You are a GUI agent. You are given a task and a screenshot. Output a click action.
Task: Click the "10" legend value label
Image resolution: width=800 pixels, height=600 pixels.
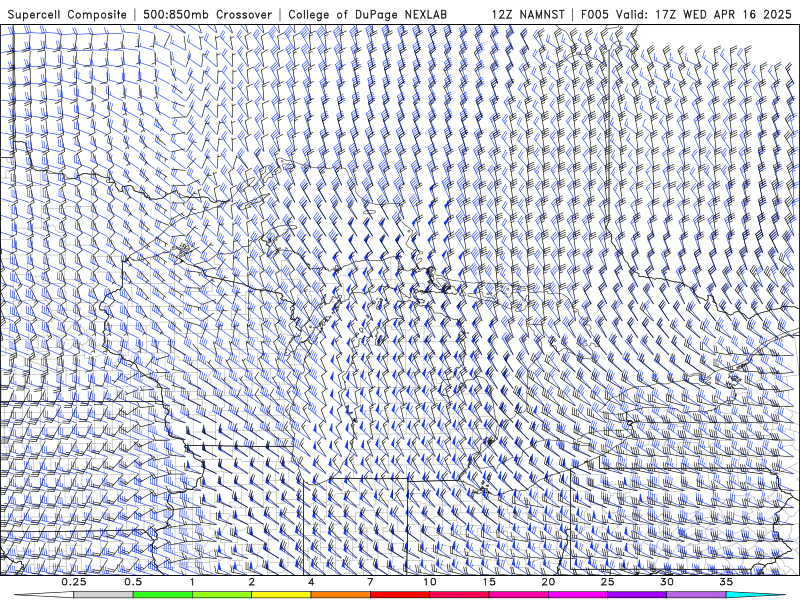430,582
